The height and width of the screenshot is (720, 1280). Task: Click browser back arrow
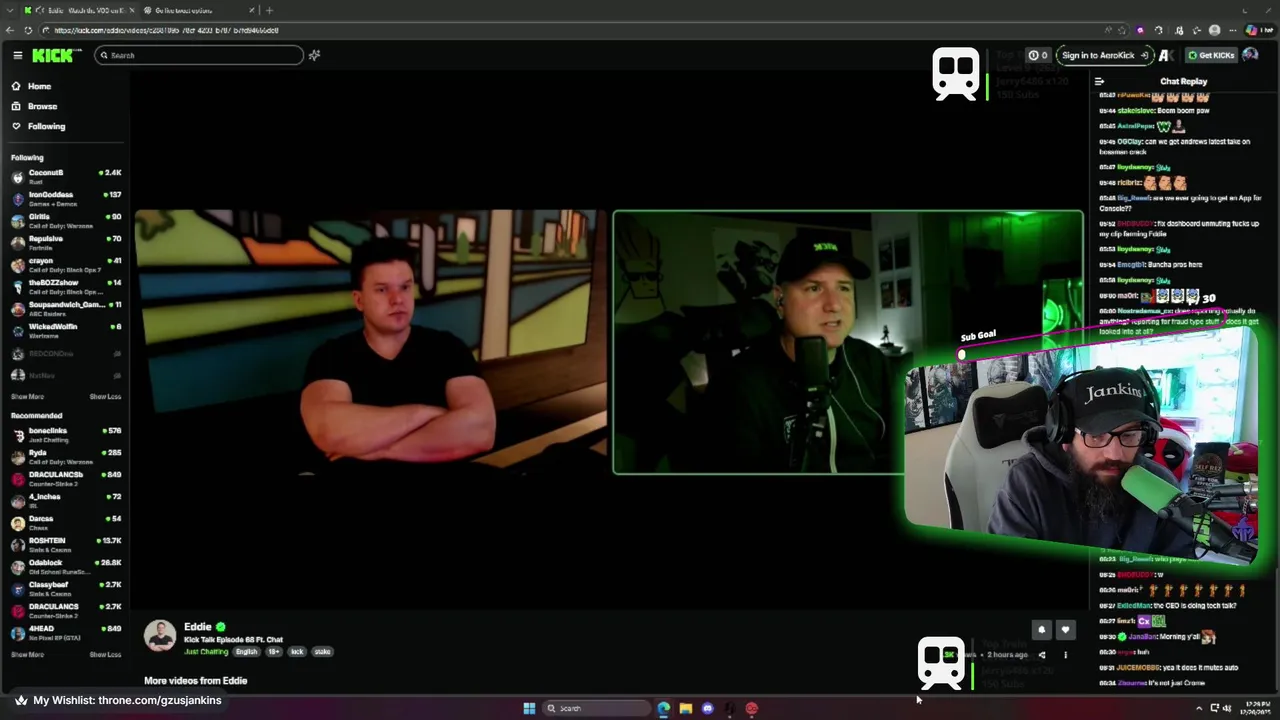10,30
